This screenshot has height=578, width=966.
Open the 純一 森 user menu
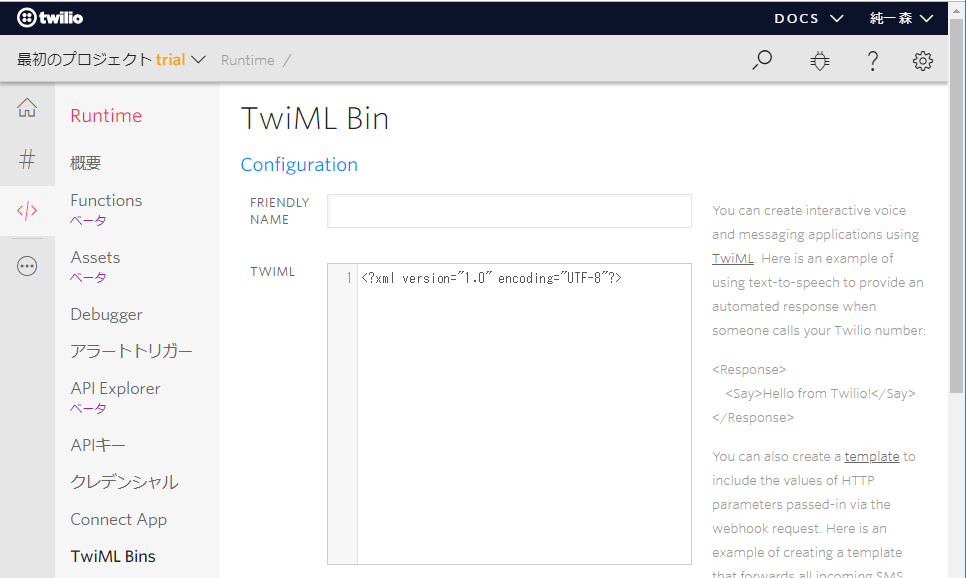pyautogui.click(x=901, y=18)
